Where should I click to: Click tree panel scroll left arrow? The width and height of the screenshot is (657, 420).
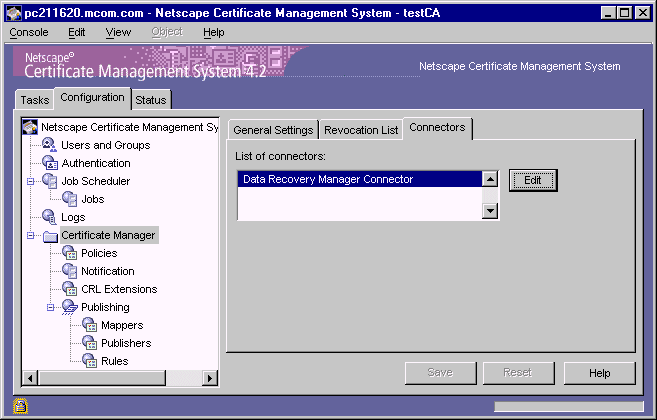[30, 378]
